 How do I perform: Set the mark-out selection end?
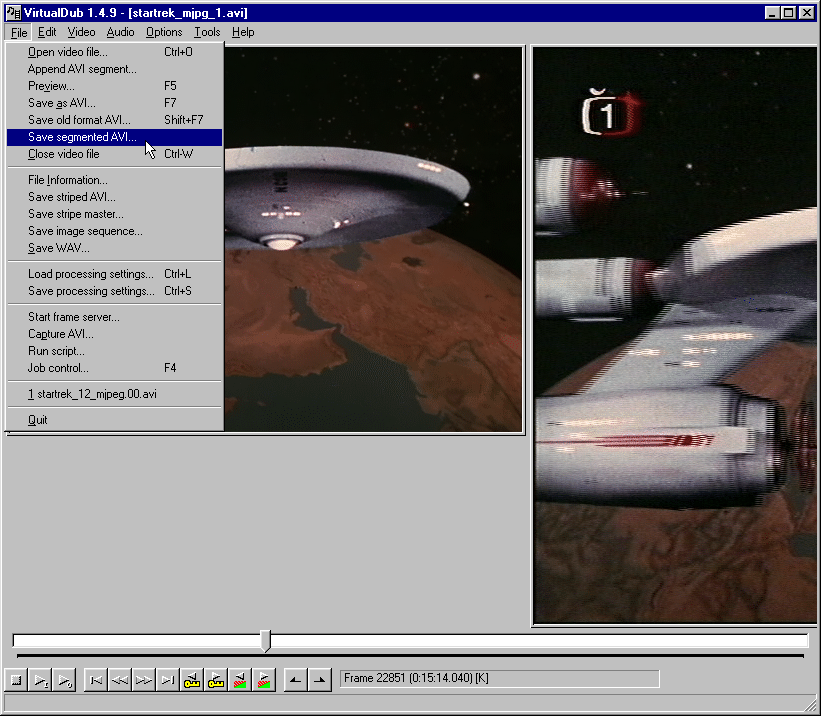(320, 680)
